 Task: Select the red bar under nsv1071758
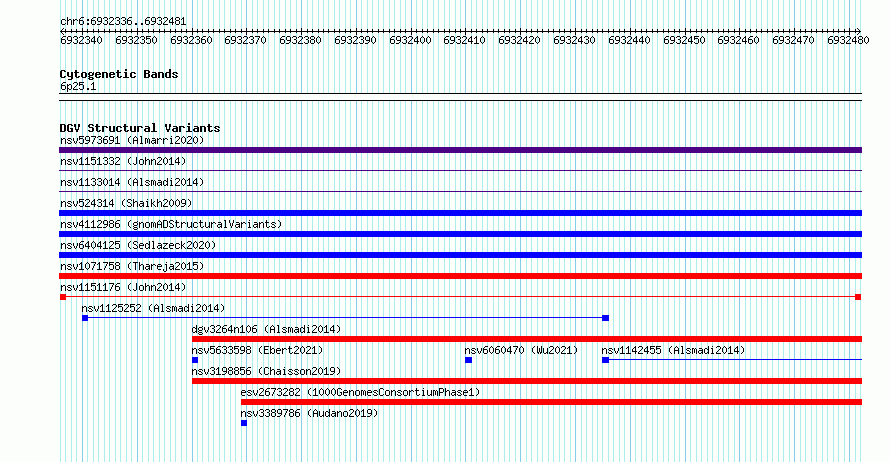coord(460,276)
